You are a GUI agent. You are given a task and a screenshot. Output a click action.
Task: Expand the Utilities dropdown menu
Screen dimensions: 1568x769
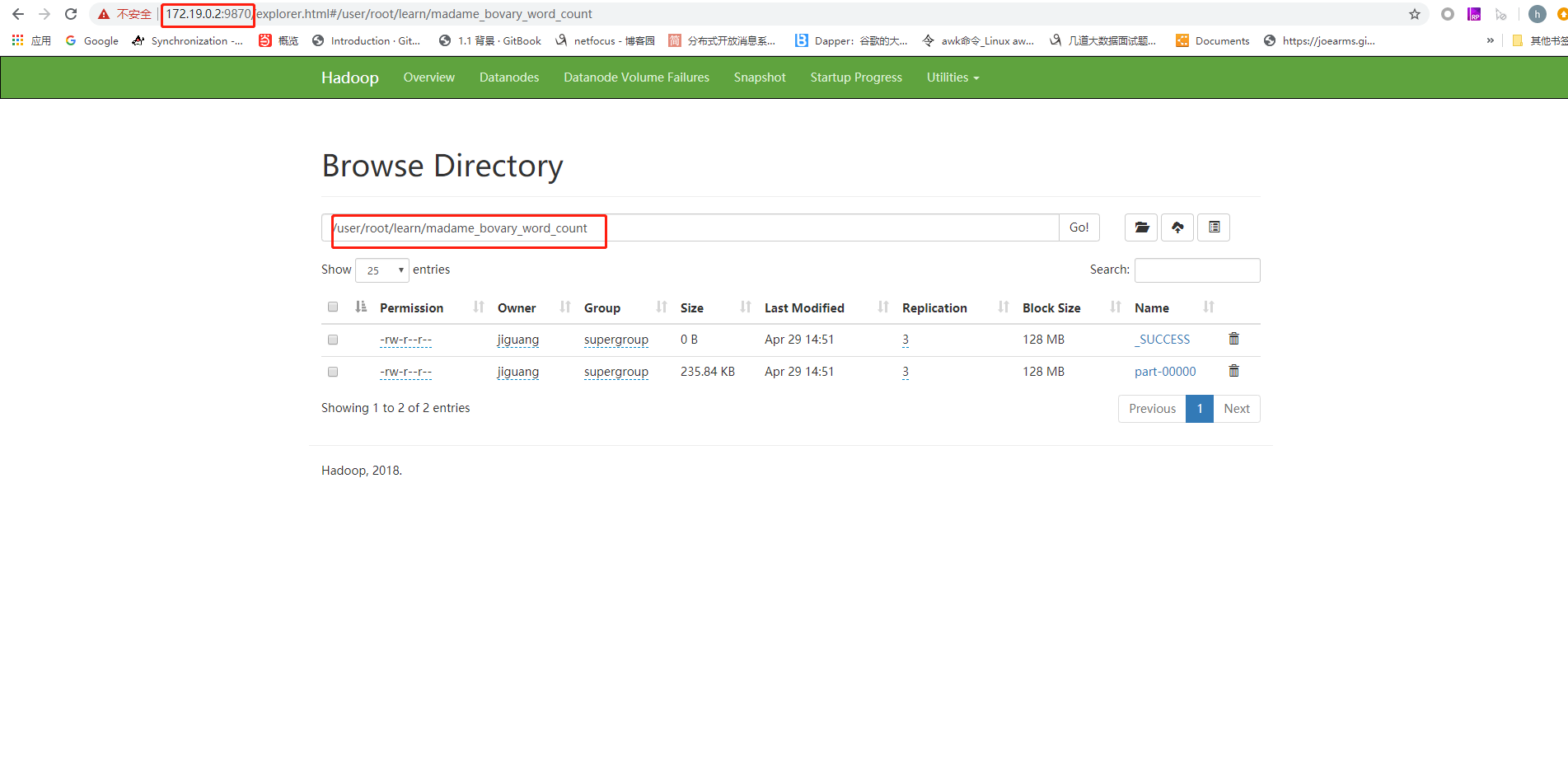953,77
